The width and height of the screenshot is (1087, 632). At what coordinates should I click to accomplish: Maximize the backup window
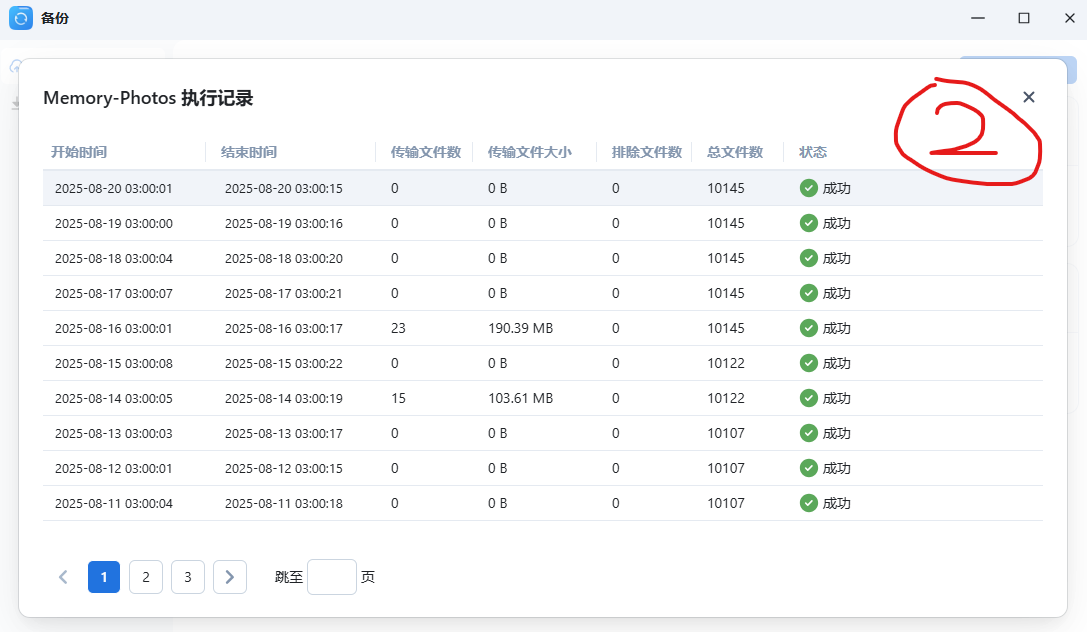click(1024, 18)
